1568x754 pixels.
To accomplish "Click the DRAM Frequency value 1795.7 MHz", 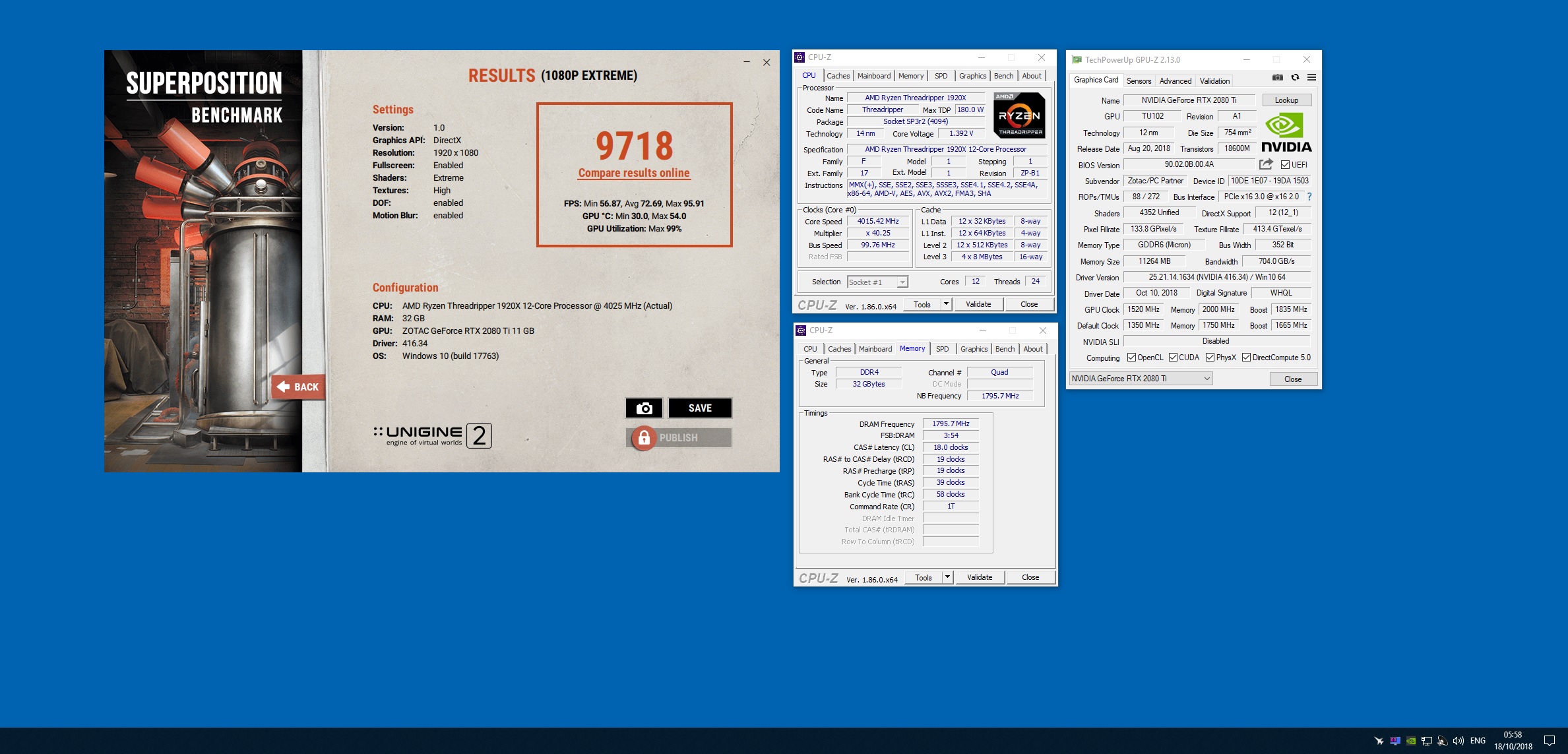I will point(951,424).
